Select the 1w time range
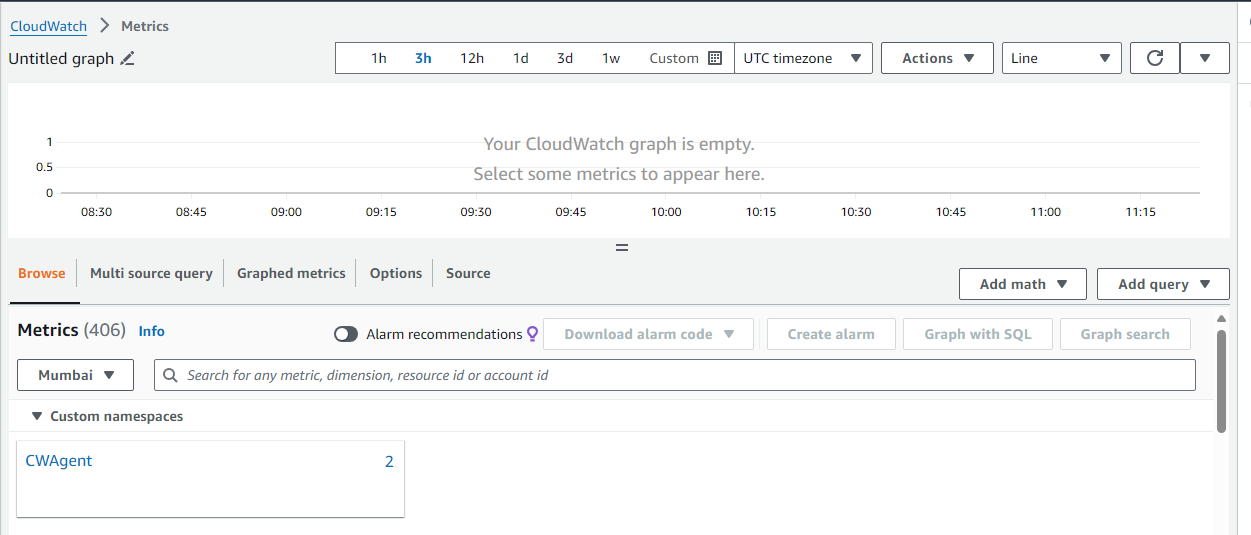This screenshot has width=1251, height=535. coord(611,58)
